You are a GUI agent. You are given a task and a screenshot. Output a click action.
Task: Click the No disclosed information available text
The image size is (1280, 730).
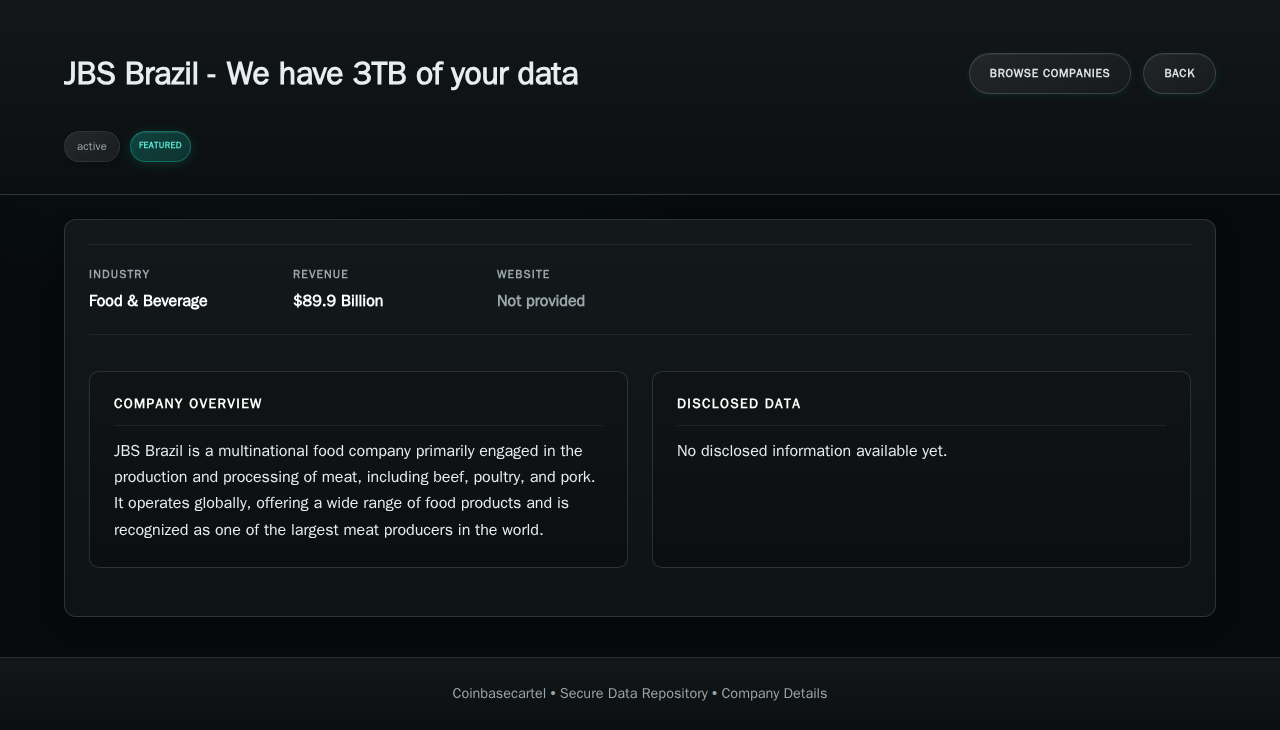pos(811,451)
